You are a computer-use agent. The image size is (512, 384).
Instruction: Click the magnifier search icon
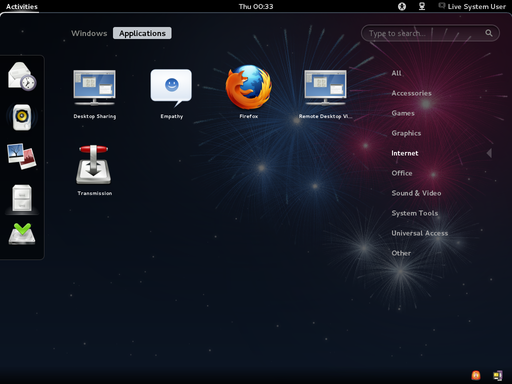click(x=489, y=33)
